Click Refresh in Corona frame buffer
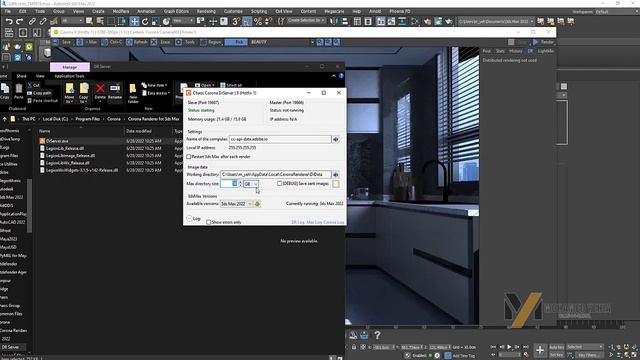Image resolution: width=640 pixels, height=360 pixels. pyautogui.click(x=137, y=42)
